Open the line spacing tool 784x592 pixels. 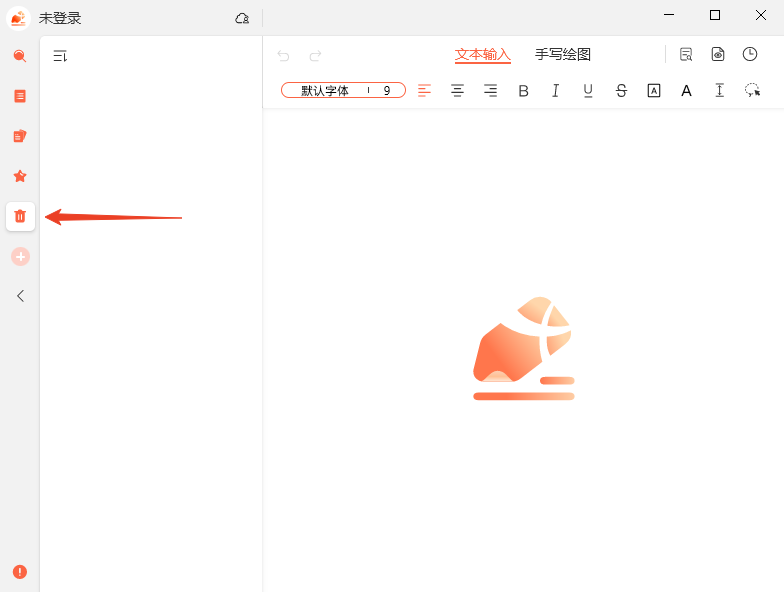[720, 90]
